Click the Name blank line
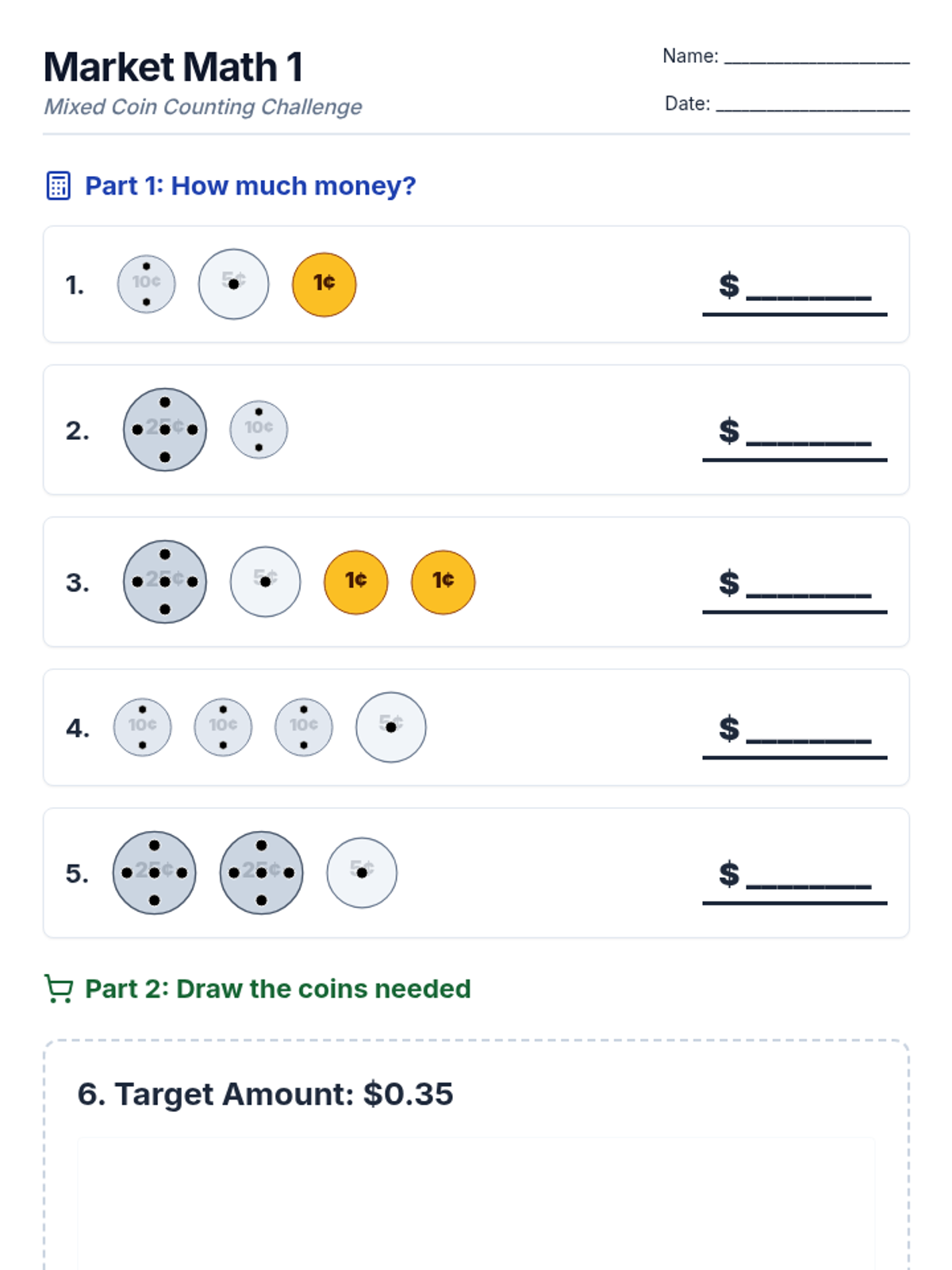The width and height of the screenshot is (952, 1270). 816,57
